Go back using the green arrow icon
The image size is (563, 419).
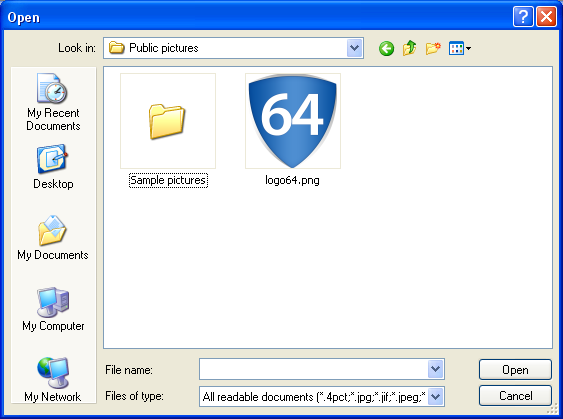386,48
